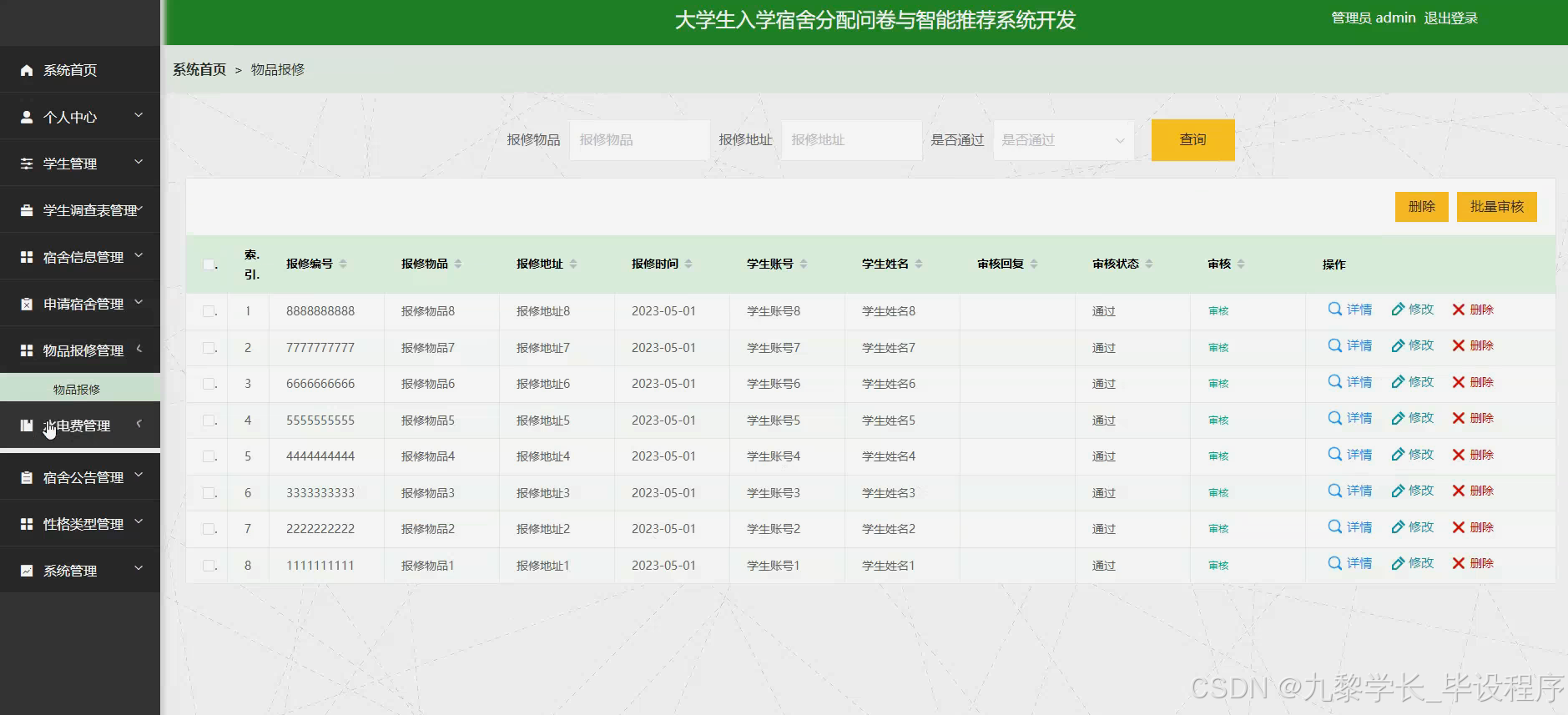Check the box for row 7777777777
The height and width of the screenshot is (715, 1568).
click(209, 348)
